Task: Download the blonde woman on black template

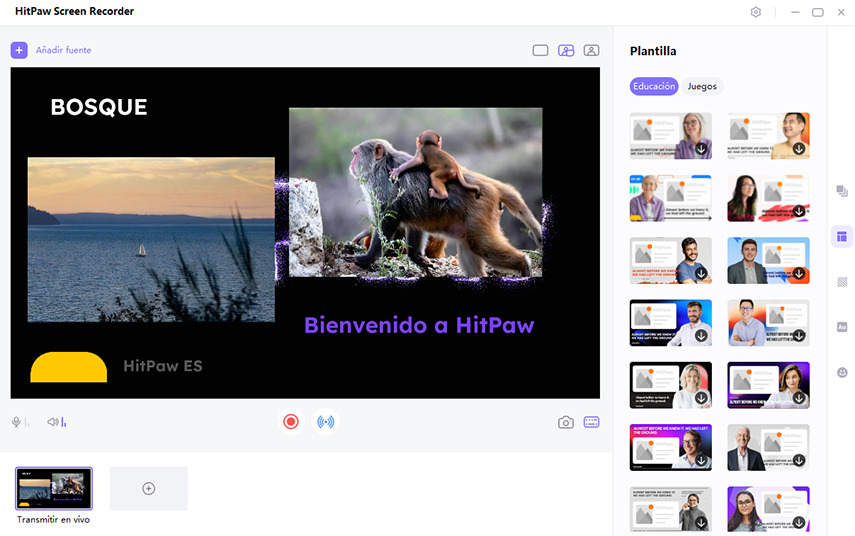Action: point(701,398)
